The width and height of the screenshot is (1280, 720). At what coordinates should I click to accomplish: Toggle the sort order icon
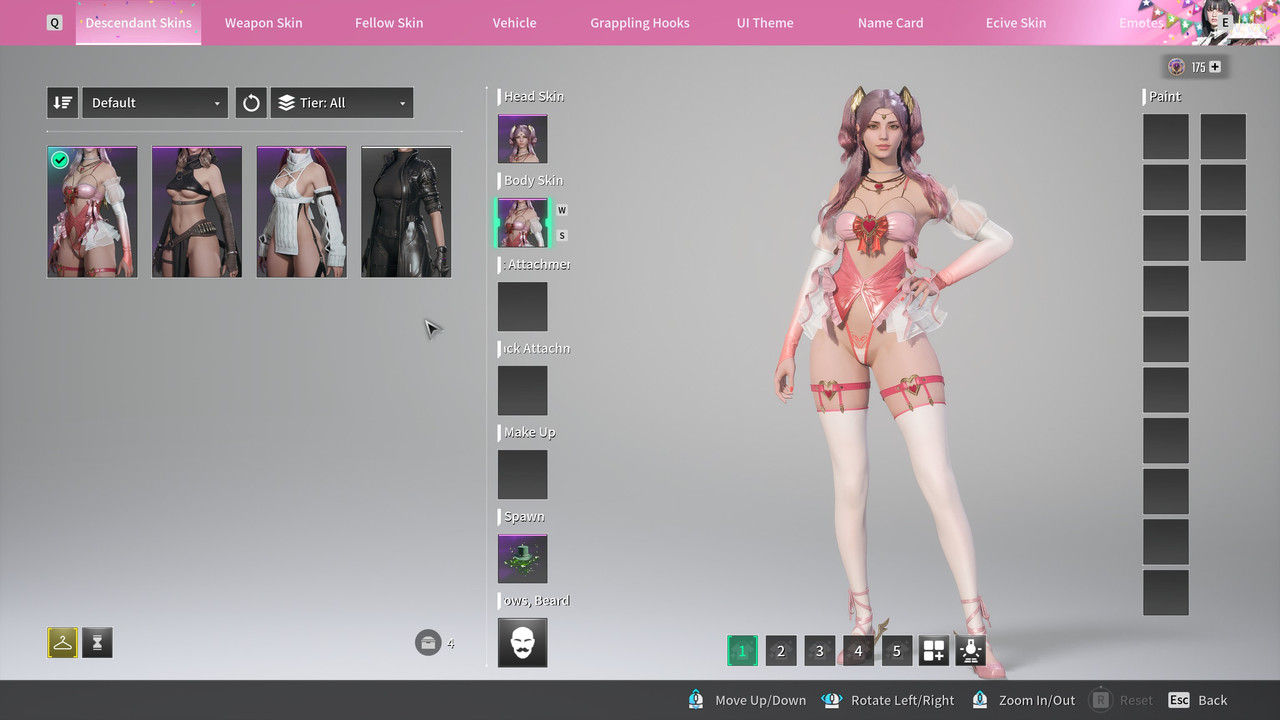(62, 102)
